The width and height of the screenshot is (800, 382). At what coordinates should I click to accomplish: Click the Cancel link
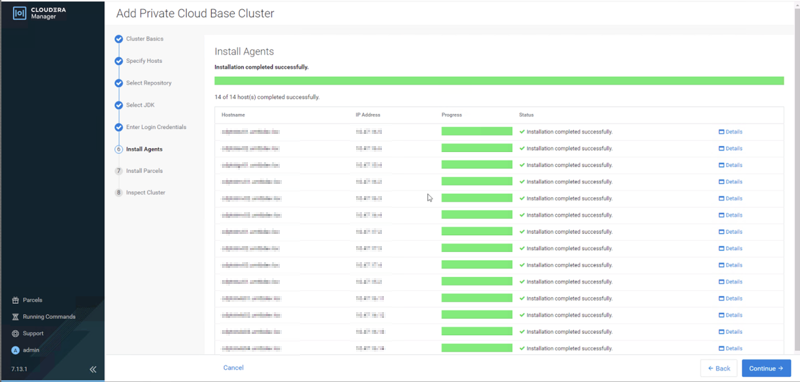pos(233,368)
